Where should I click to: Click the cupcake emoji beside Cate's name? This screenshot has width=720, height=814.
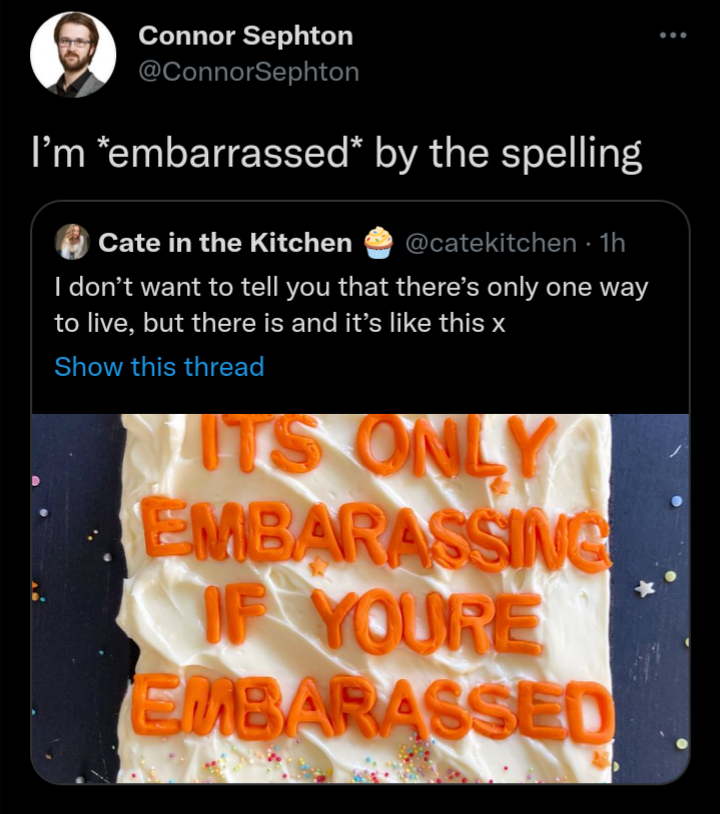[x=378, y=242]
